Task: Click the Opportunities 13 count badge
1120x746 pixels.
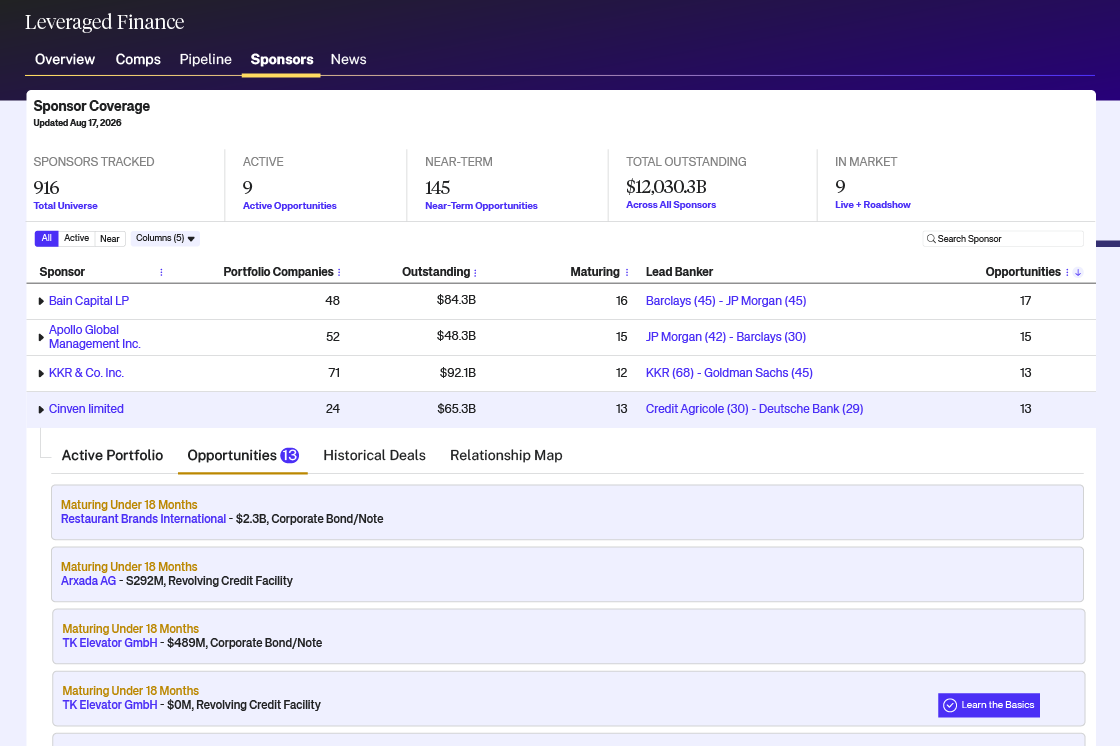Action: tap(289, 455)
